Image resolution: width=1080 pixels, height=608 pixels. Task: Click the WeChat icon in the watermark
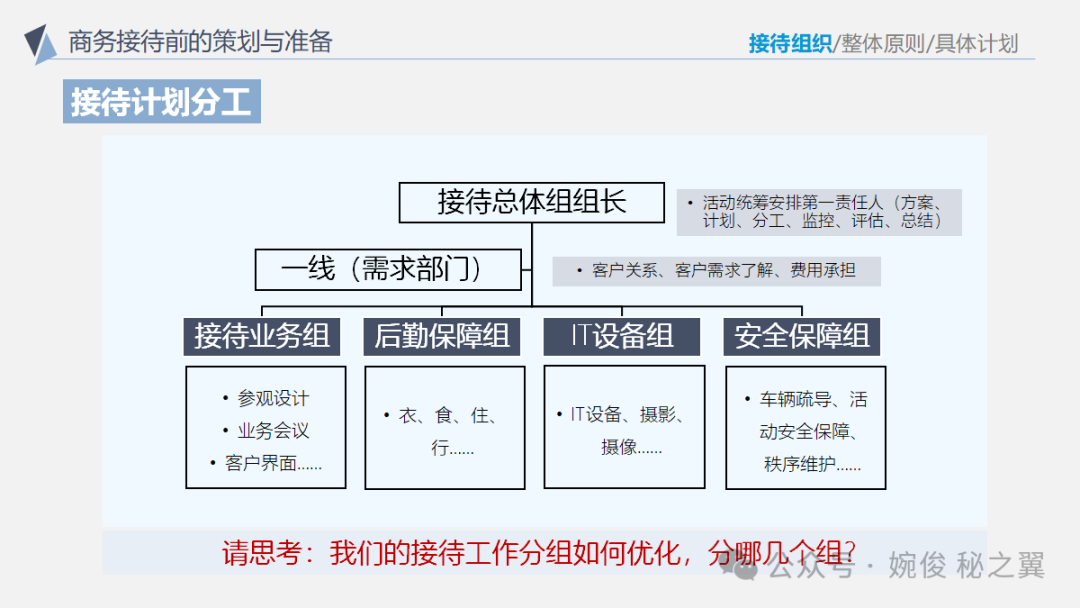click(747, 567)
